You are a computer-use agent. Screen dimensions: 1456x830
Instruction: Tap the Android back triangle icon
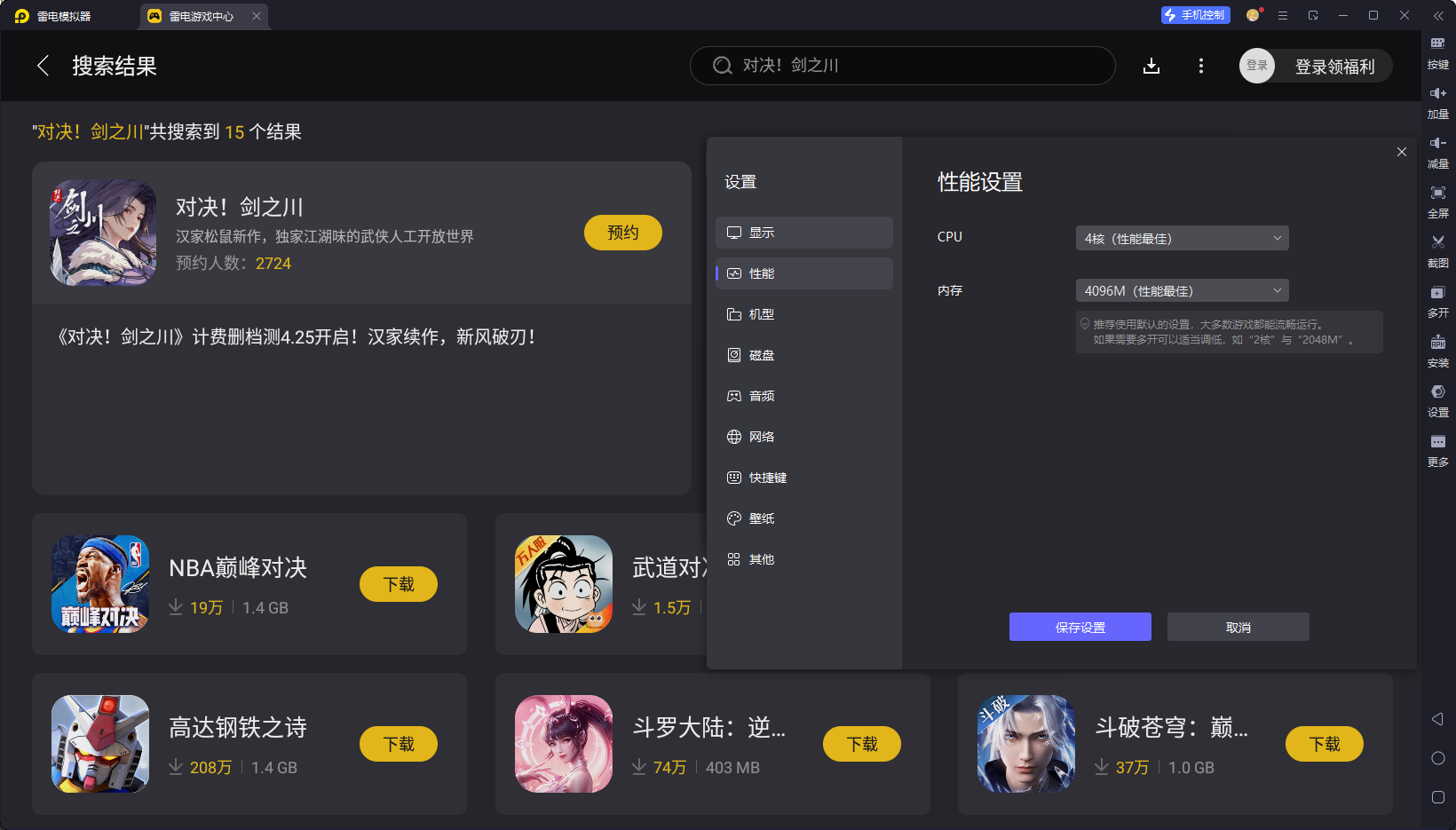(x=1437, y=719)
